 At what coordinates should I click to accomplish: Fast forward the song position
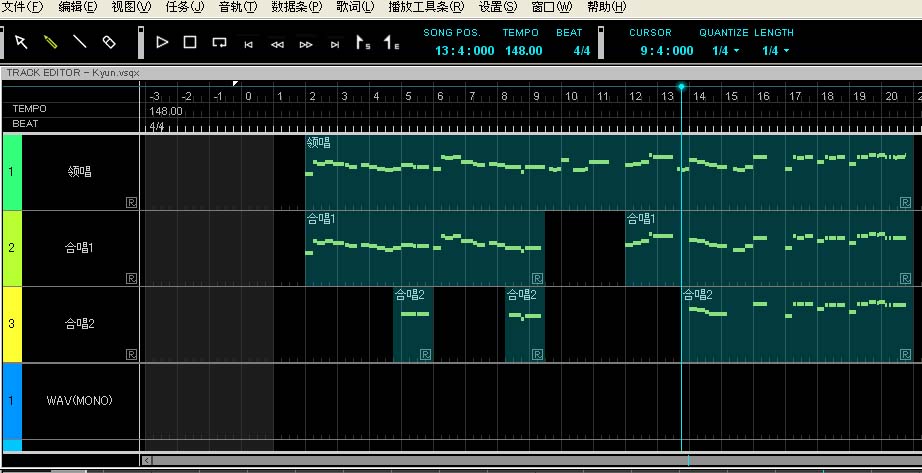point(306,45)
